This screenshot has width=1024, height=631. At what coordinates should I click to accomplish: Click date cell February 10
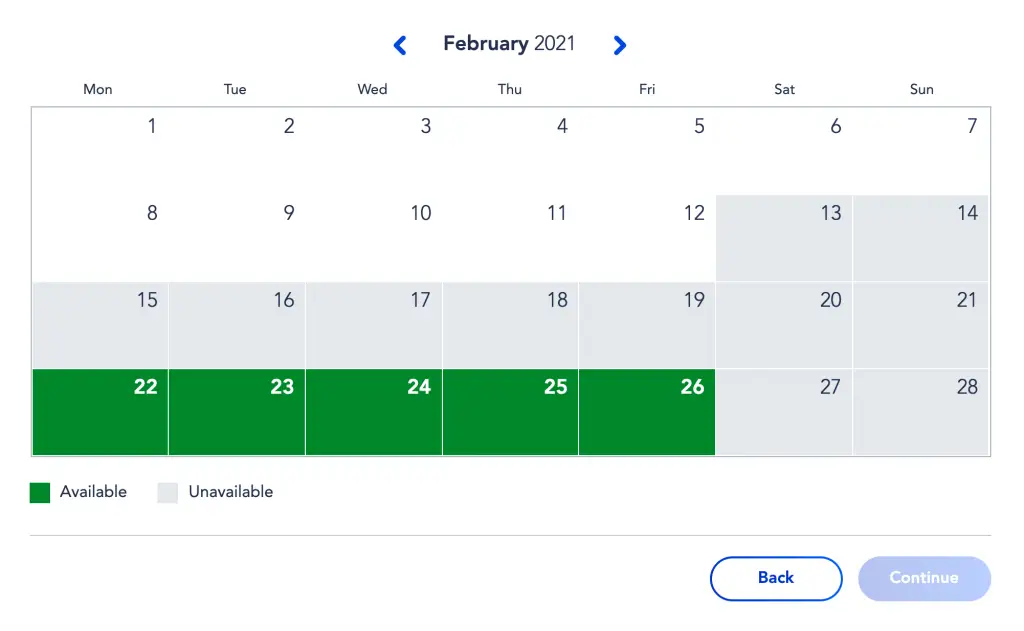(374, 238)
